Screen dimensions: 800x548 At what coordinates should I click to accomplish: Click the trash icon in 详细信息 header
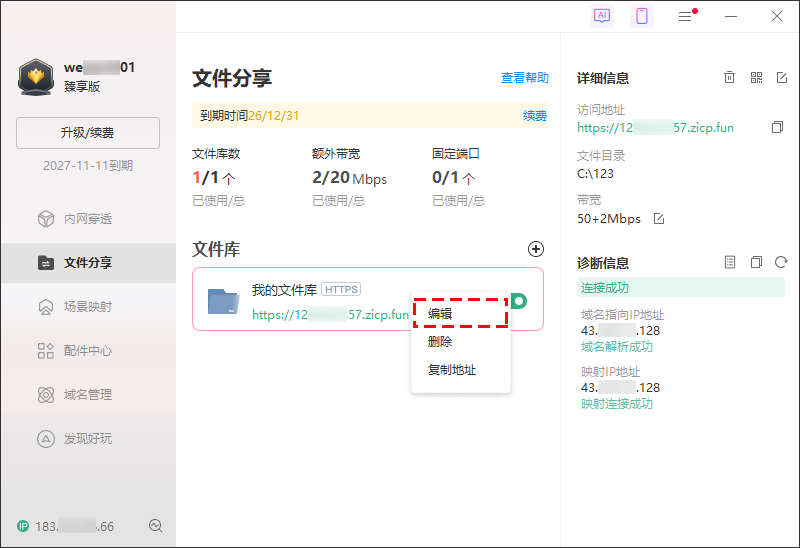click(730, 78)
